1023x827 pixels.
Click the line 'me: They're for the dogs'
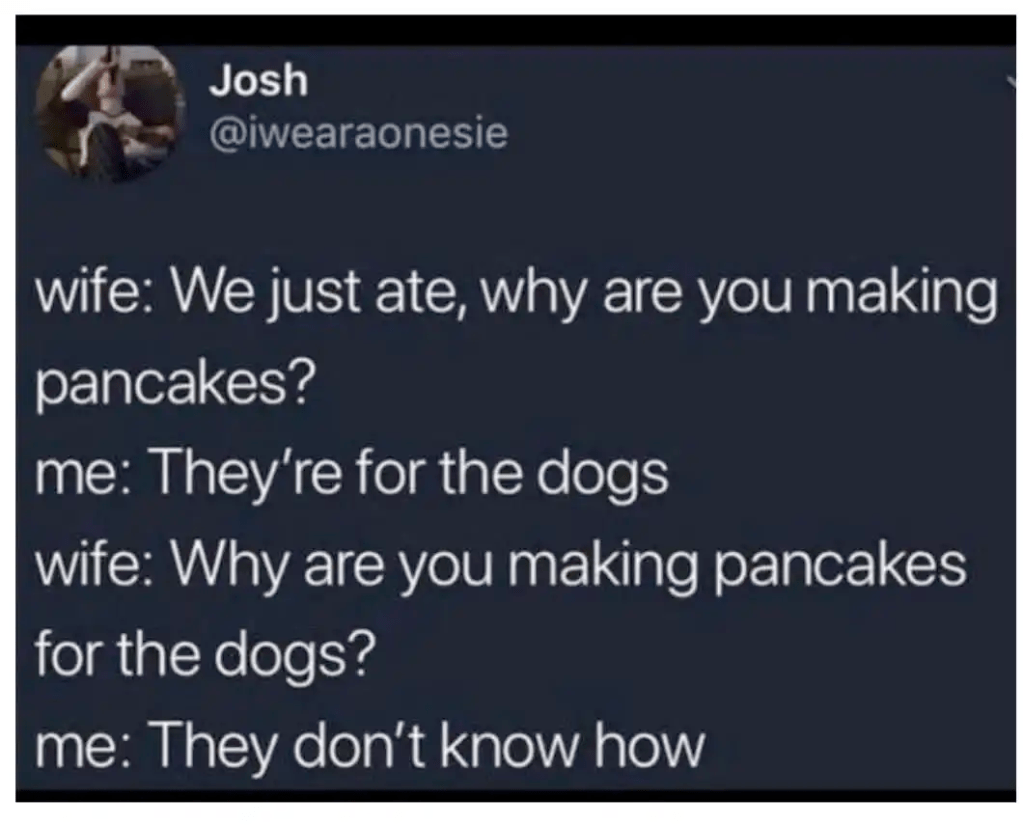point(352,475)
